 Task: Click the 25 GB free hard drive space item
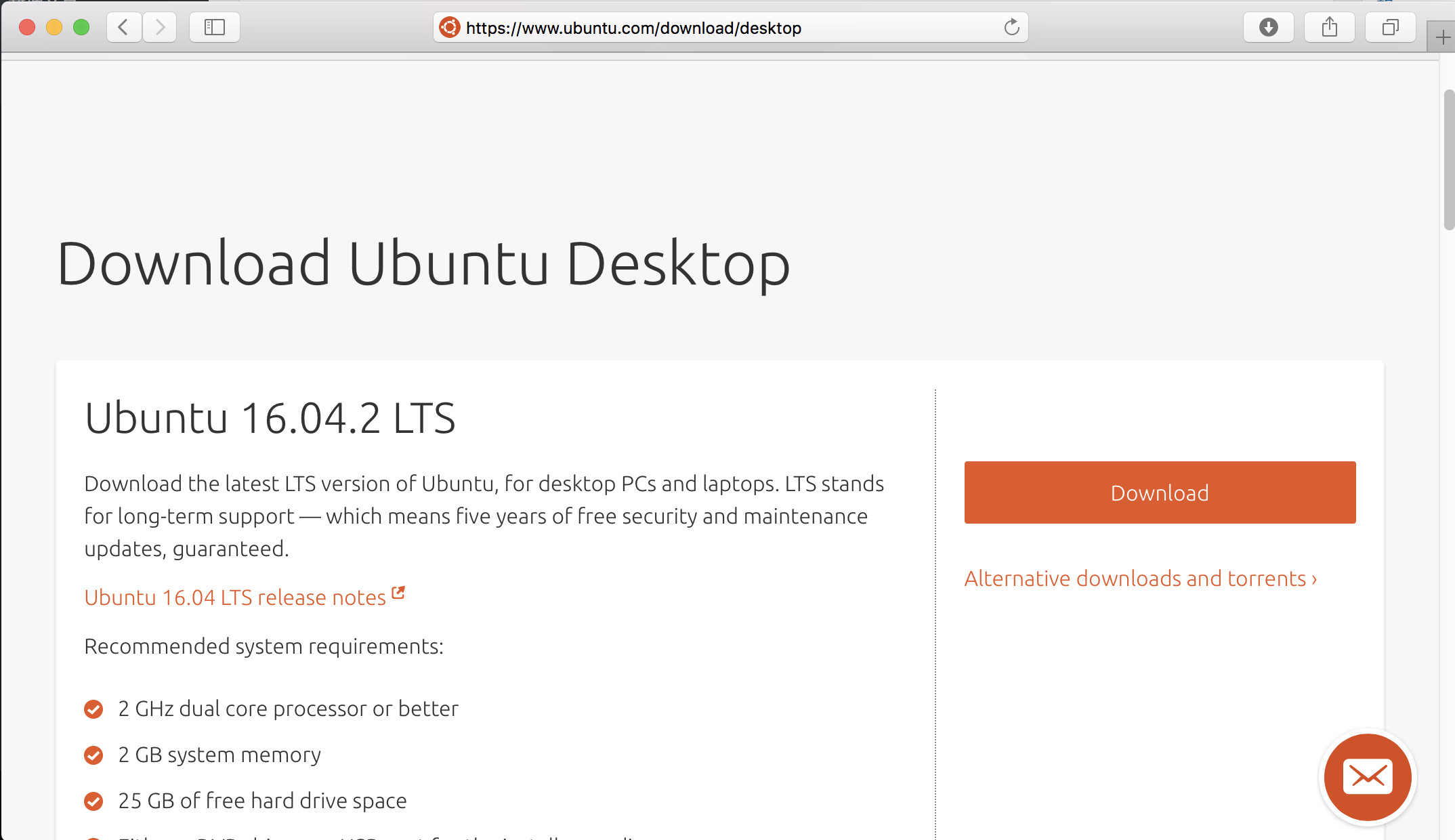[262, 801]
